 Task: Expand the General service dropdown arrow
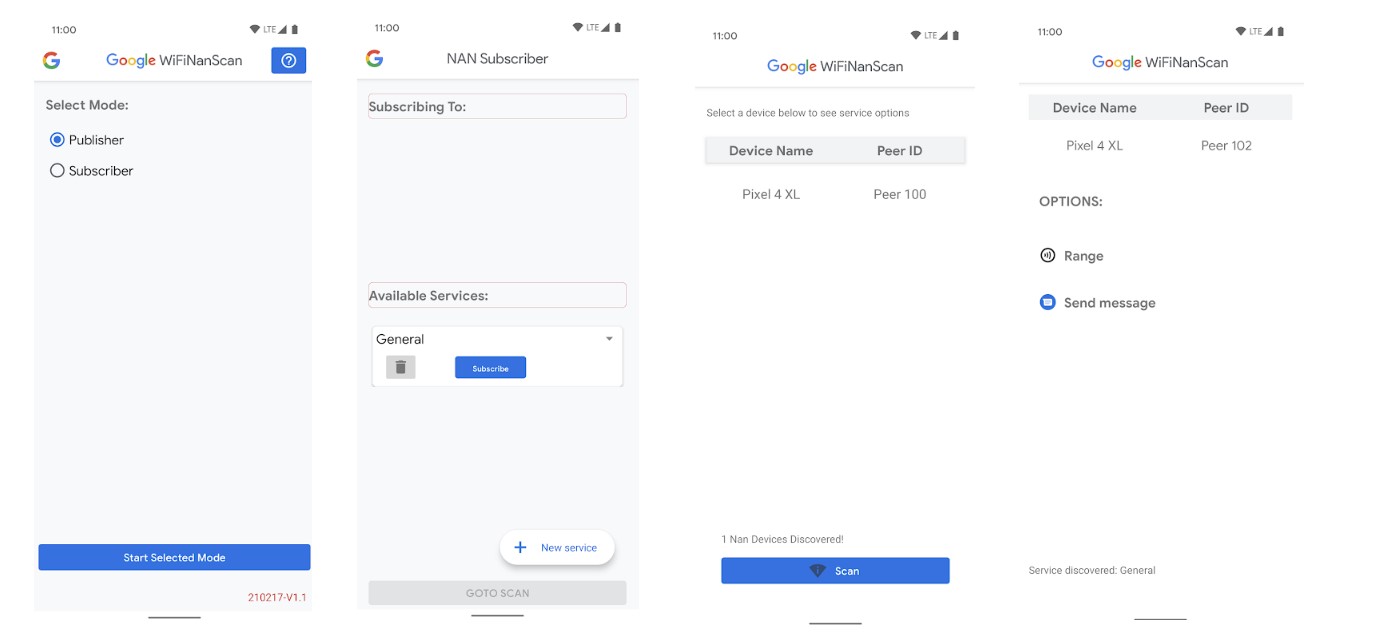tap(609, 339)
